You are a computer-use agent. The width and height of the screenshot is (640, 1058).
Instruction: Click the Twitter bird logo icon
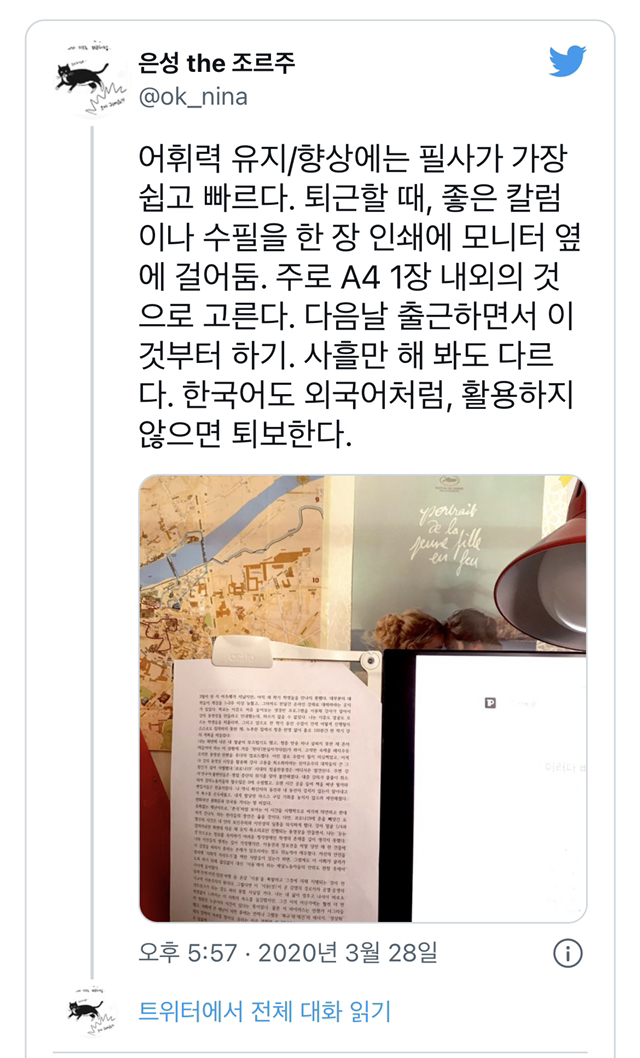pos(567,62)
